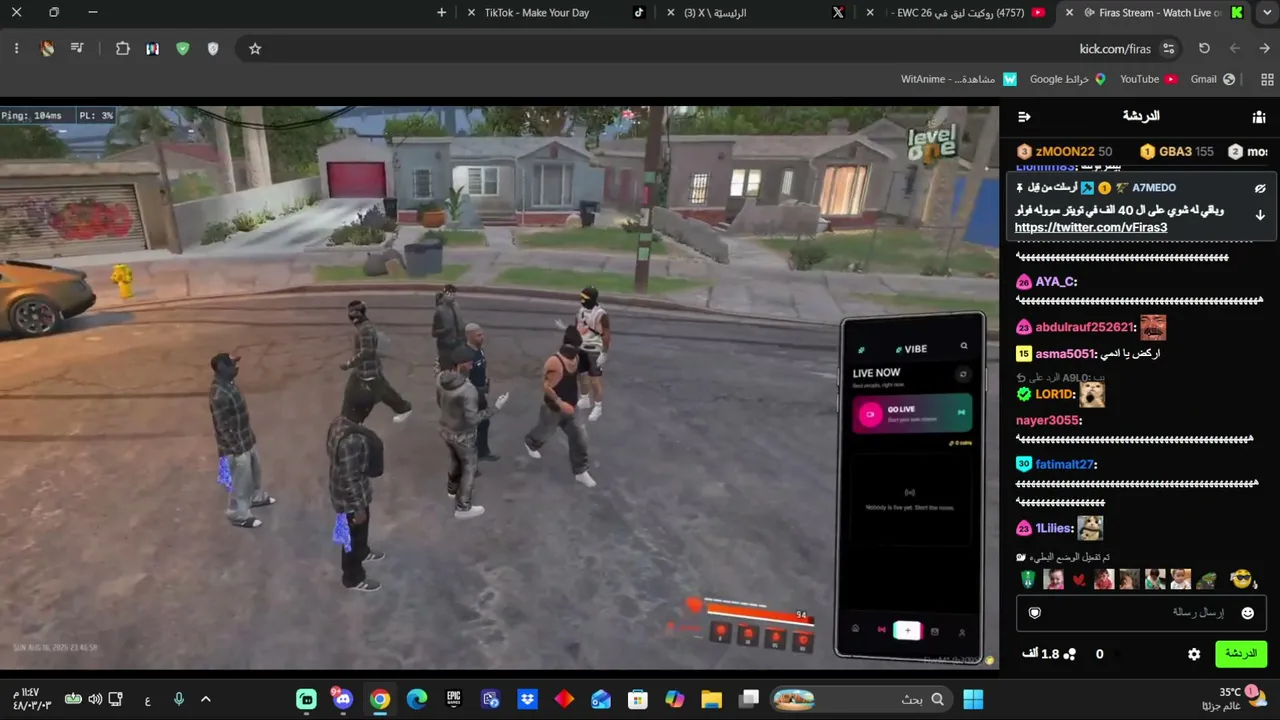The height and width of the screenshot is (720, 1280).
Task: Click the sunglasses emoji in the emote row
Action: click(1241, 579)
